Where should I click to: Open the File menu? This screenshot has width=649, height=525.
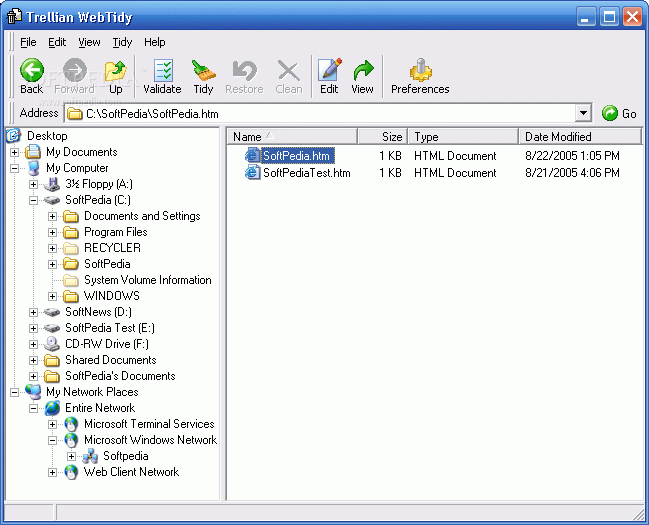click(28, 42)
